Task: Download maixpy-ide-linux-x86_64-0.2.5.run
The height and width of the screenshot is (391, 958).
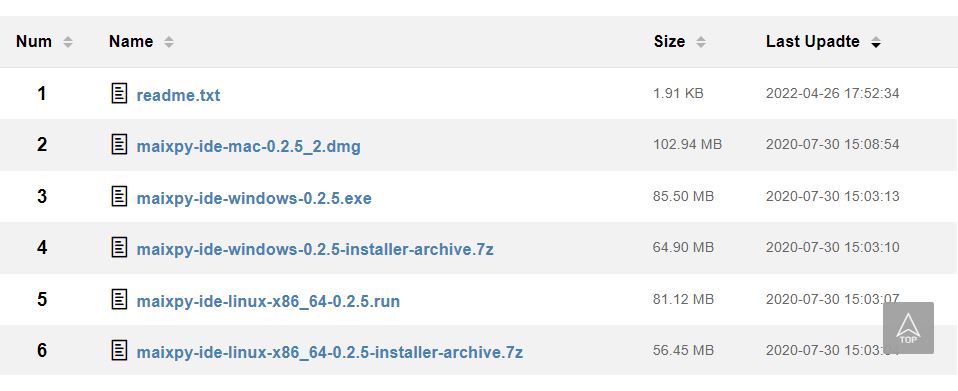Action: pos(268,302)
